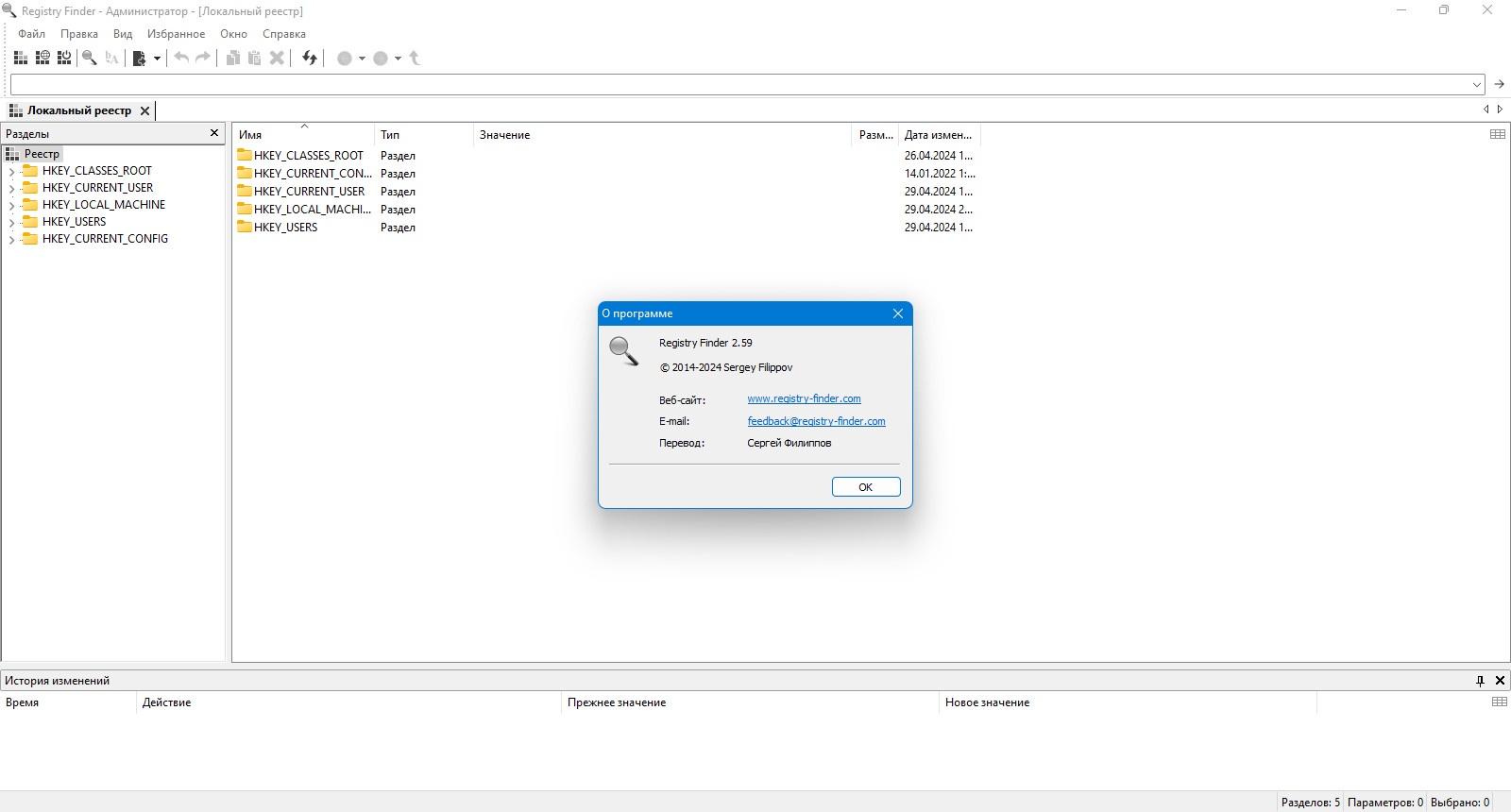Viewport: 1511px width, 812px height.
Task: Open the Find magnifier tool
Action: pos(90,59)
